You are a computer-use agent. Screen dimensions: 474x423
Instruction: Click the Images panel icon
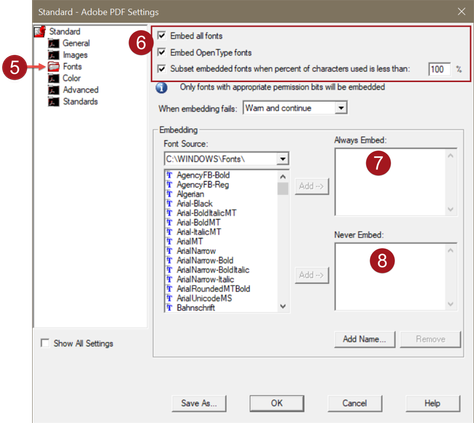coord(54,55)
